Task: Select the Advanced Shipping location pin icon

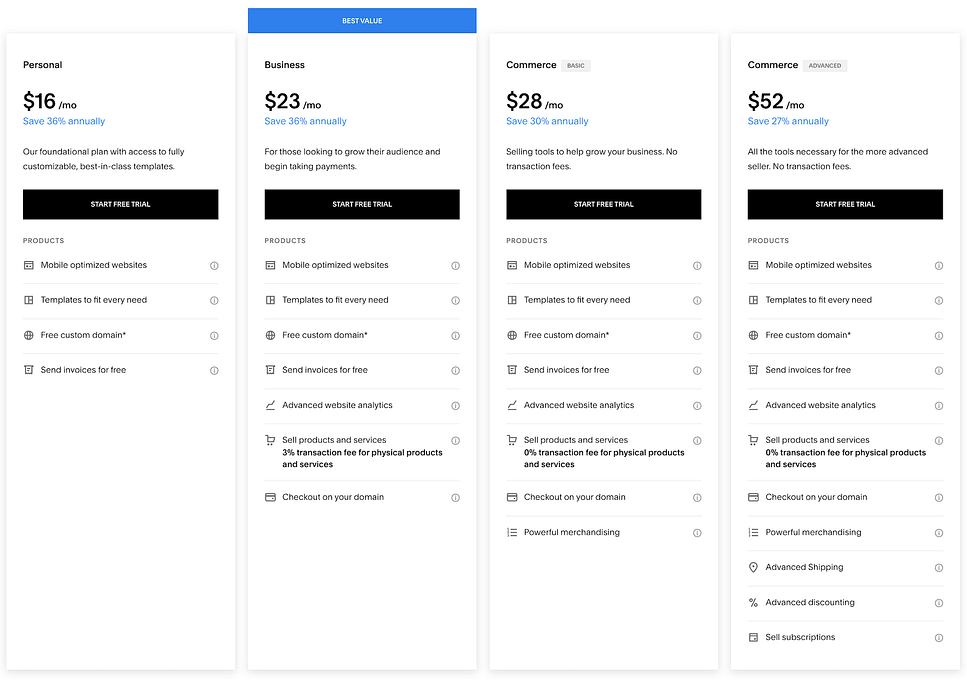Action: click(x=753, y=567)
